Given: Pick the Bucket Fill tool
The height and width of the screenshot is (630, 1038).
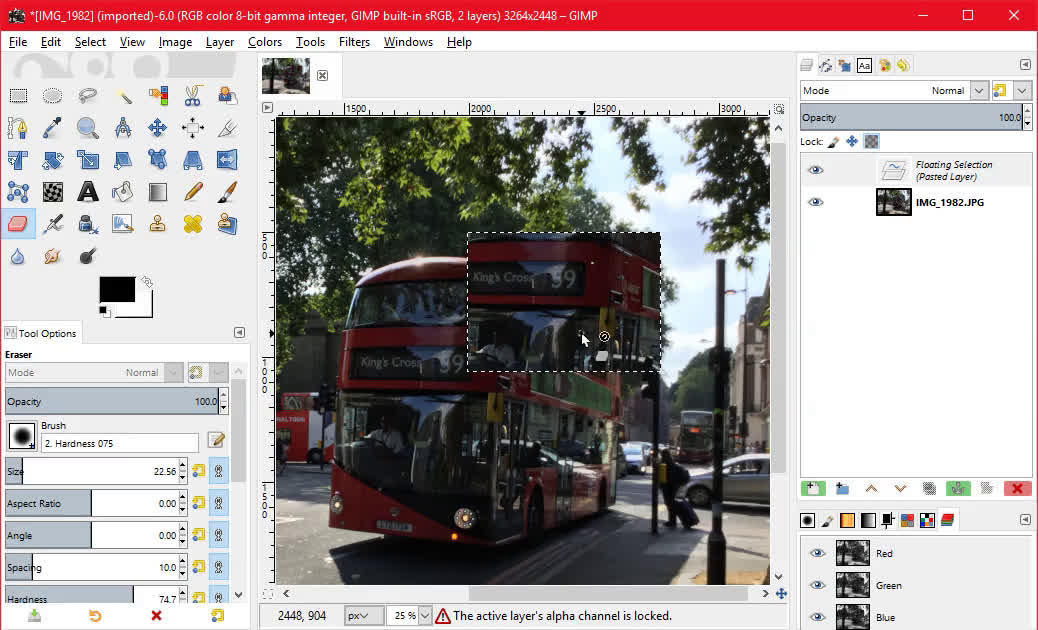Looking at the screenshot, I should tap(123, 191).
